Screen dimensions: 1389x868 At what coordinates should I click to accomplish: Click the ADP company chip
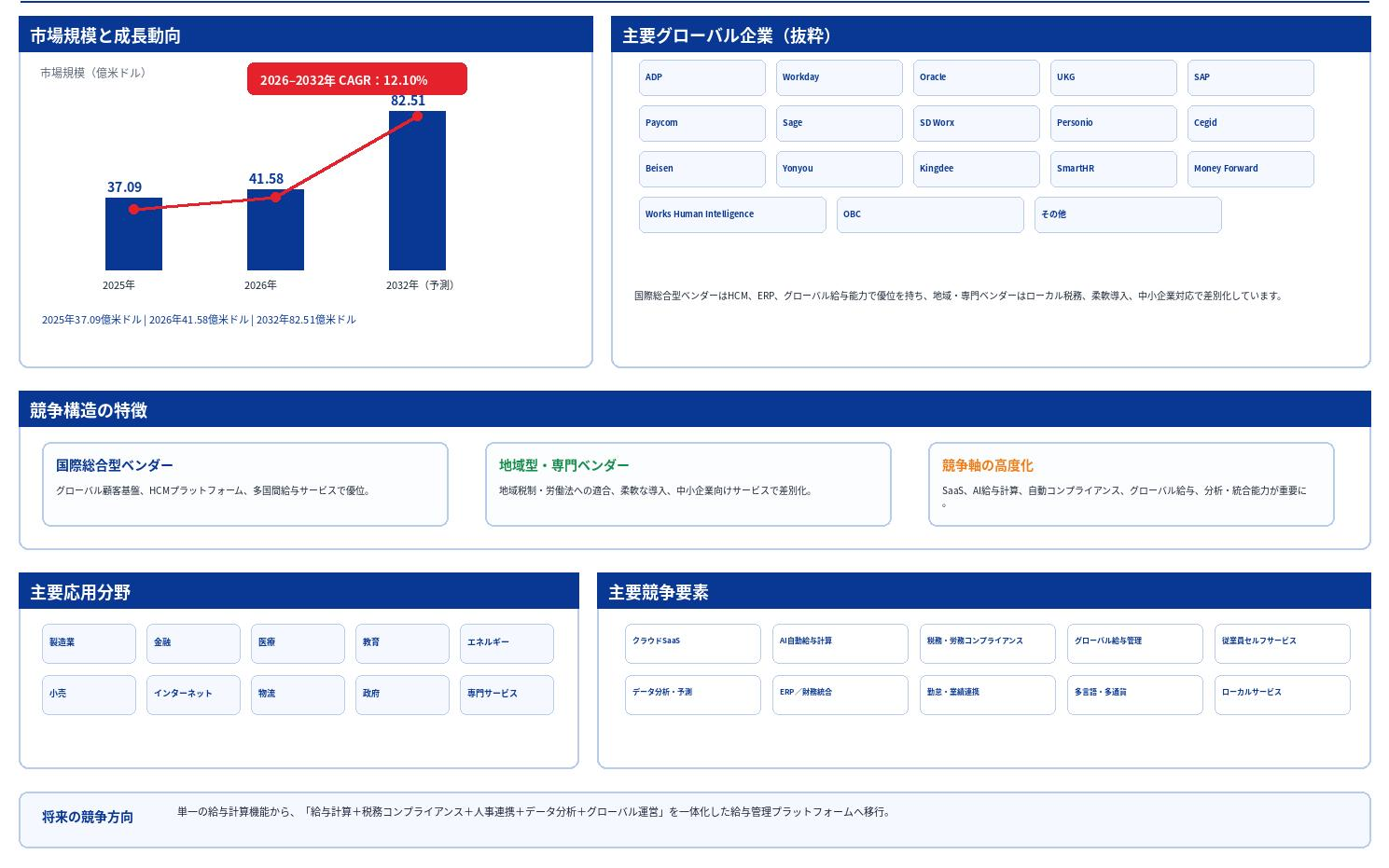click(x=701, y=77)
